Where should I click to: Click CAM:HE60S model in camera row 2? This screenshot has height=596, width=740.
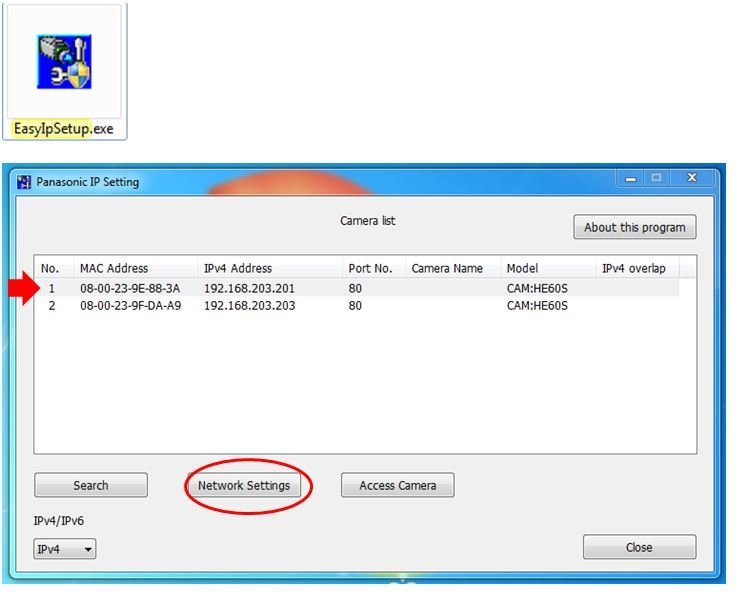(x=537, y=306)
